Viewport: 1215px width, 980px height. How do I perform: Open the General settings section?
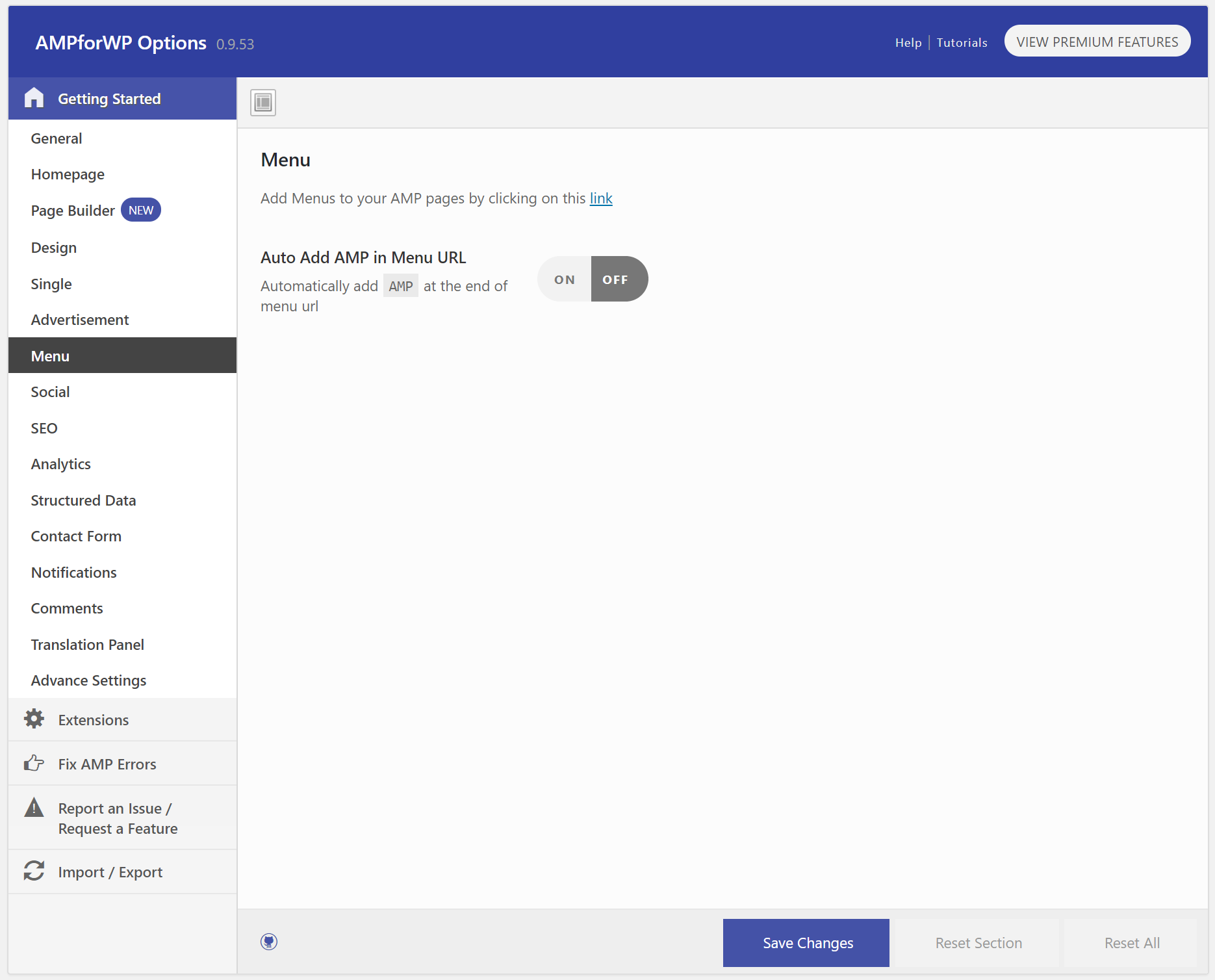click(57, 138)
